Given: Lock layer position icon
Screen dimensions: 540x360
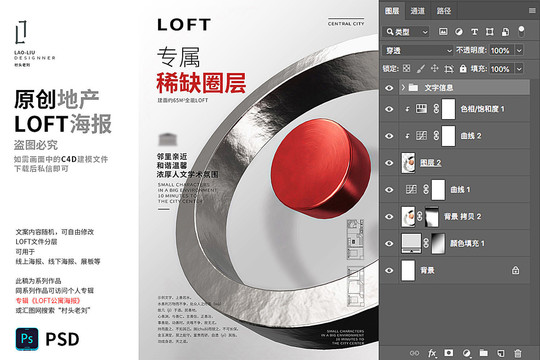Looking at the screenshot, I should pos(435,68).
